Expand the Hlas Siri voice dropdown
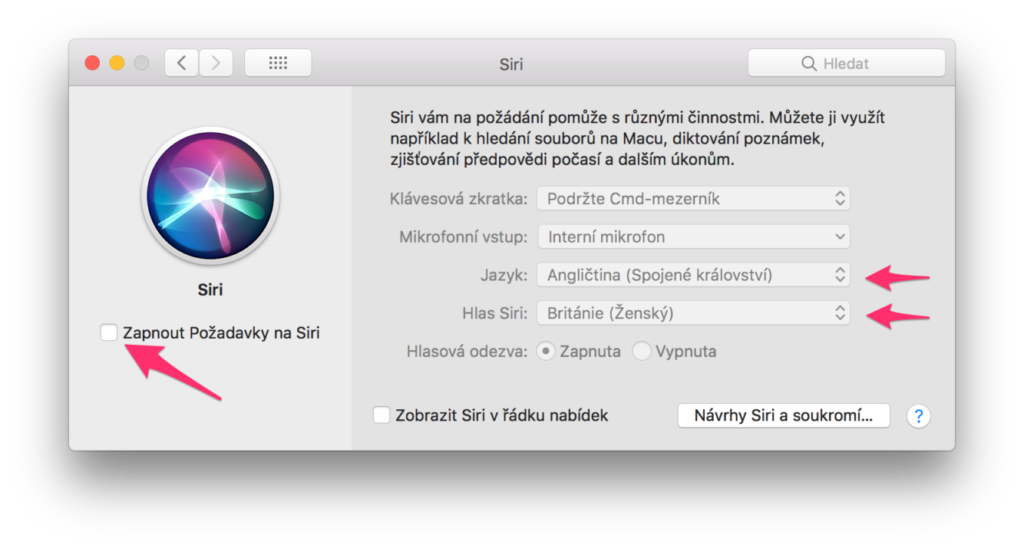1024x549 pixels. tap(693, 313)
